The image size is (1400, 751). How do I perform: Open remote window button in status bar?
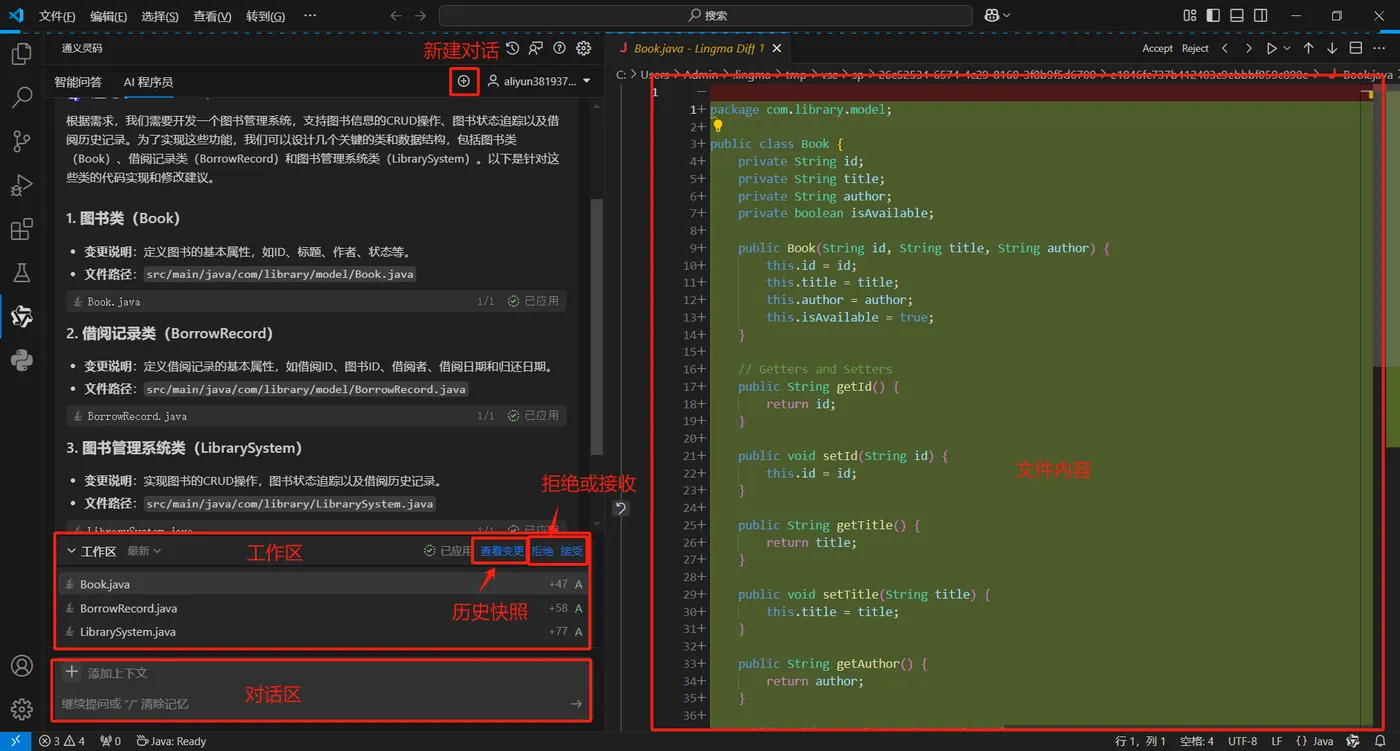point(16,741)
